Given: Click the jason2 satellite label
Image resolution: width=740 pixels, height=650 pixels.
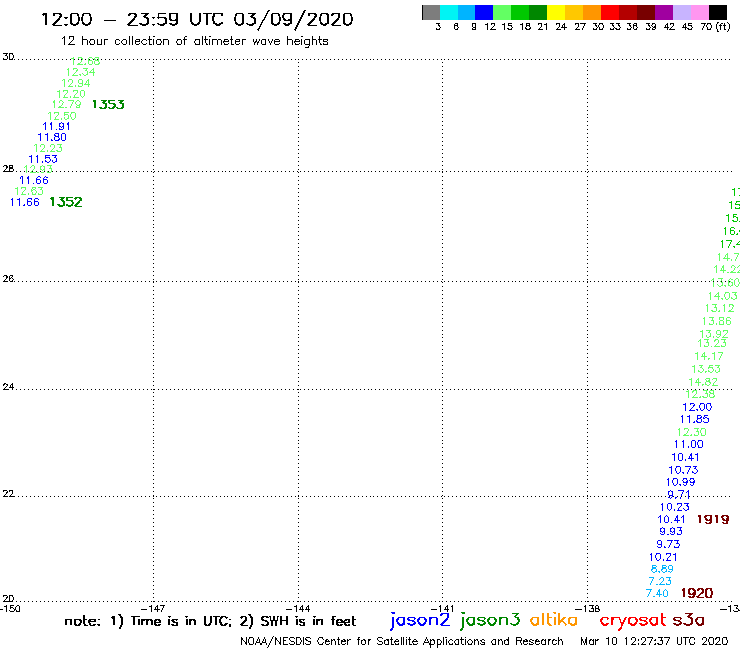Looking at the screenshot, I should pos(420,620).
